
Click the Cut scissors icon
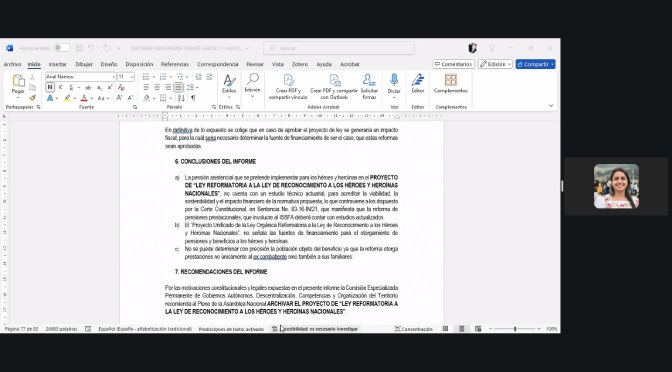(33, 77)
